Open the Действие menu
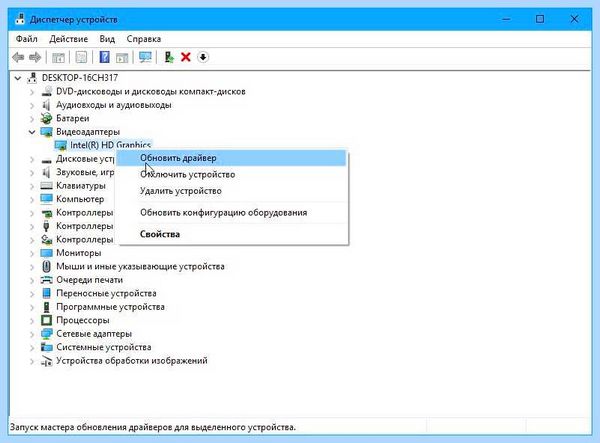600x443 pixels. tap(68, 39)
